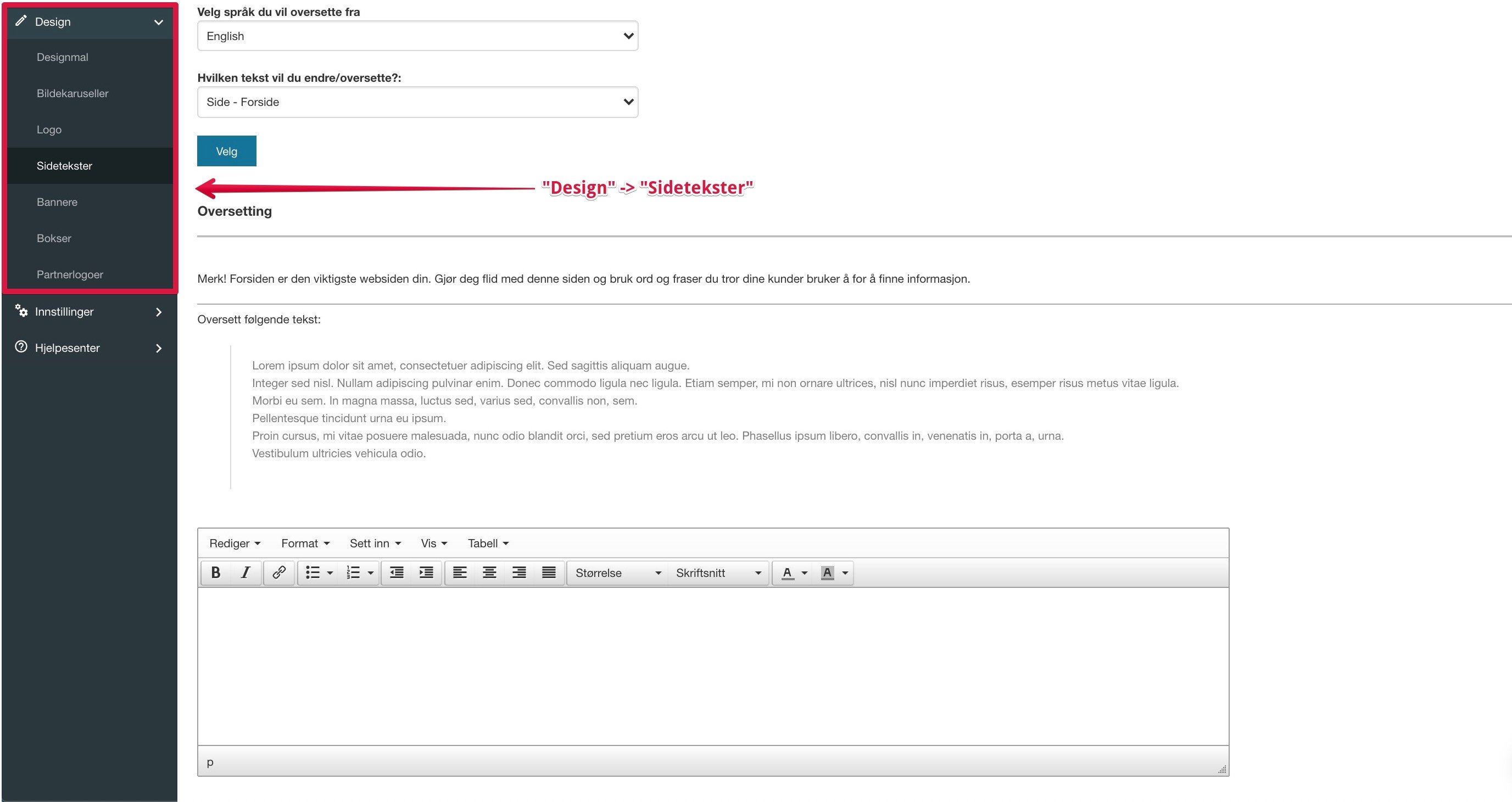
Task: Increase indent of the text
Action: tap(426, 573)
